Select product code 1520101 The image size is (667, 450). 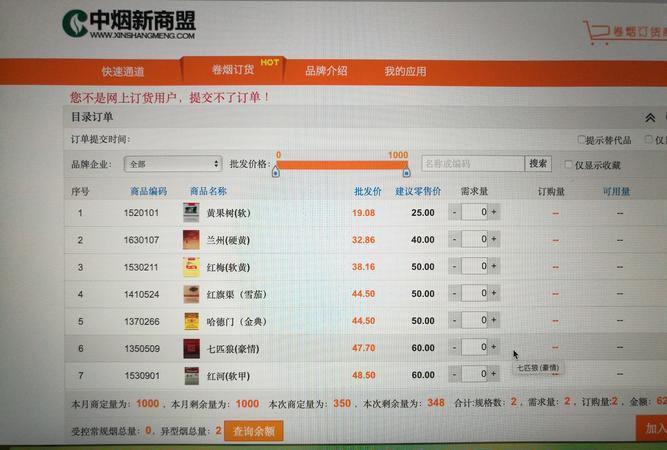(x=141, y=213)
